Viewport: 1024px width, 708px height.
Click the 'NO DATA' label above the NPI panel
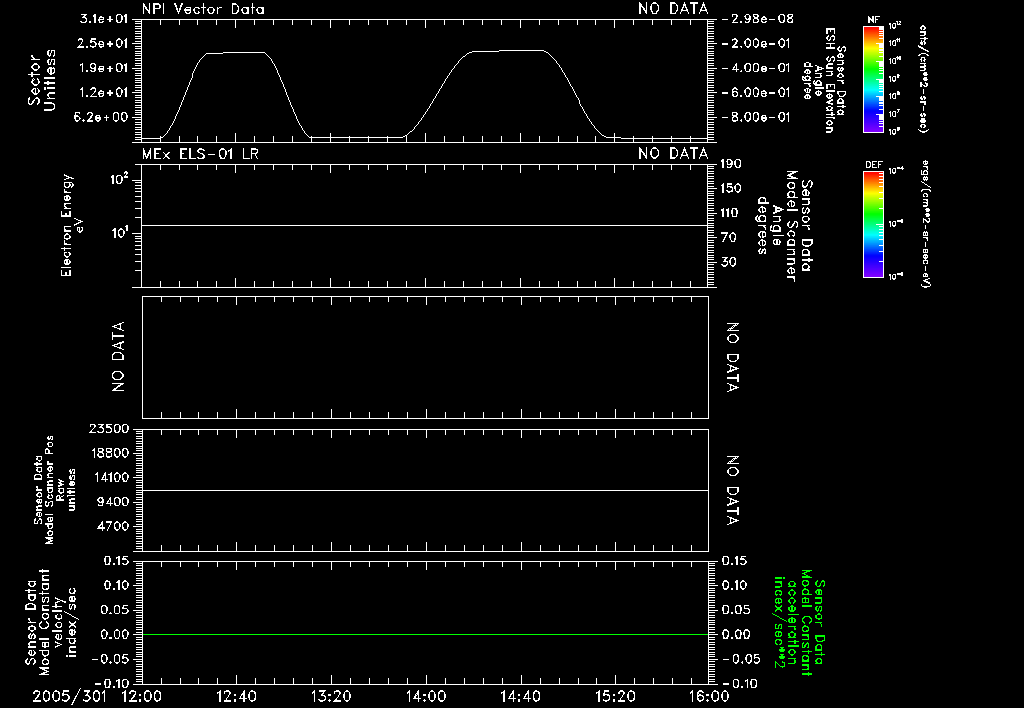click(673, 9)
